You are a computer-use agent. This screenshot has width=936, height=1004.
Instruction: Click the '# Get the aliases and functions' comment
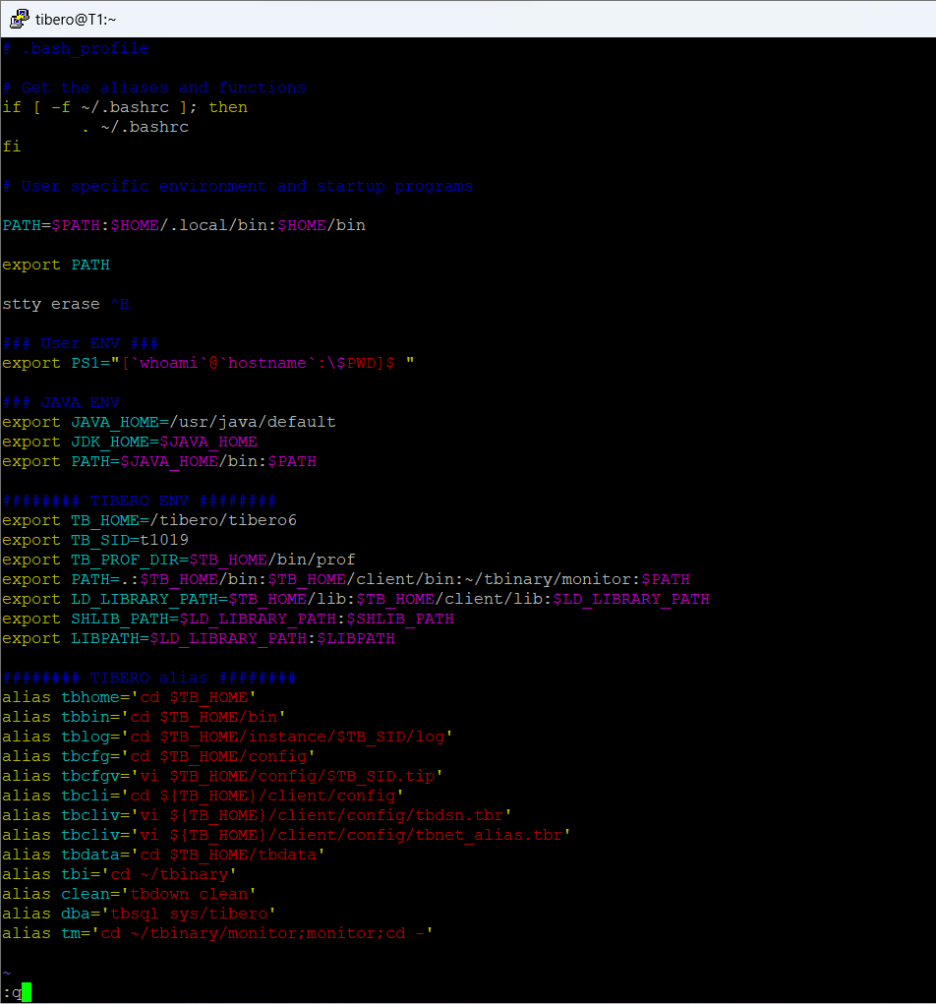click(154, 88)
